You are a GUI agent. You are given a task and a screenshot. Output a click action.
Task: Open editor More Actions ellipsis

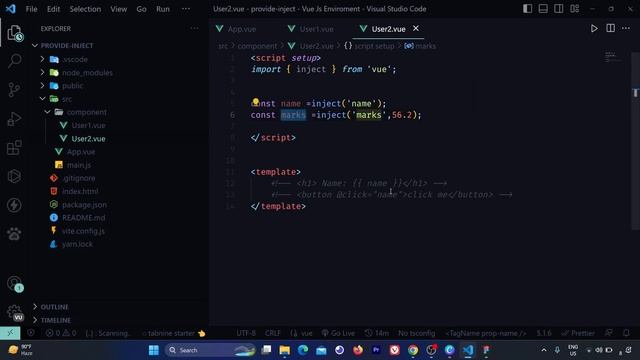point(626,28)
